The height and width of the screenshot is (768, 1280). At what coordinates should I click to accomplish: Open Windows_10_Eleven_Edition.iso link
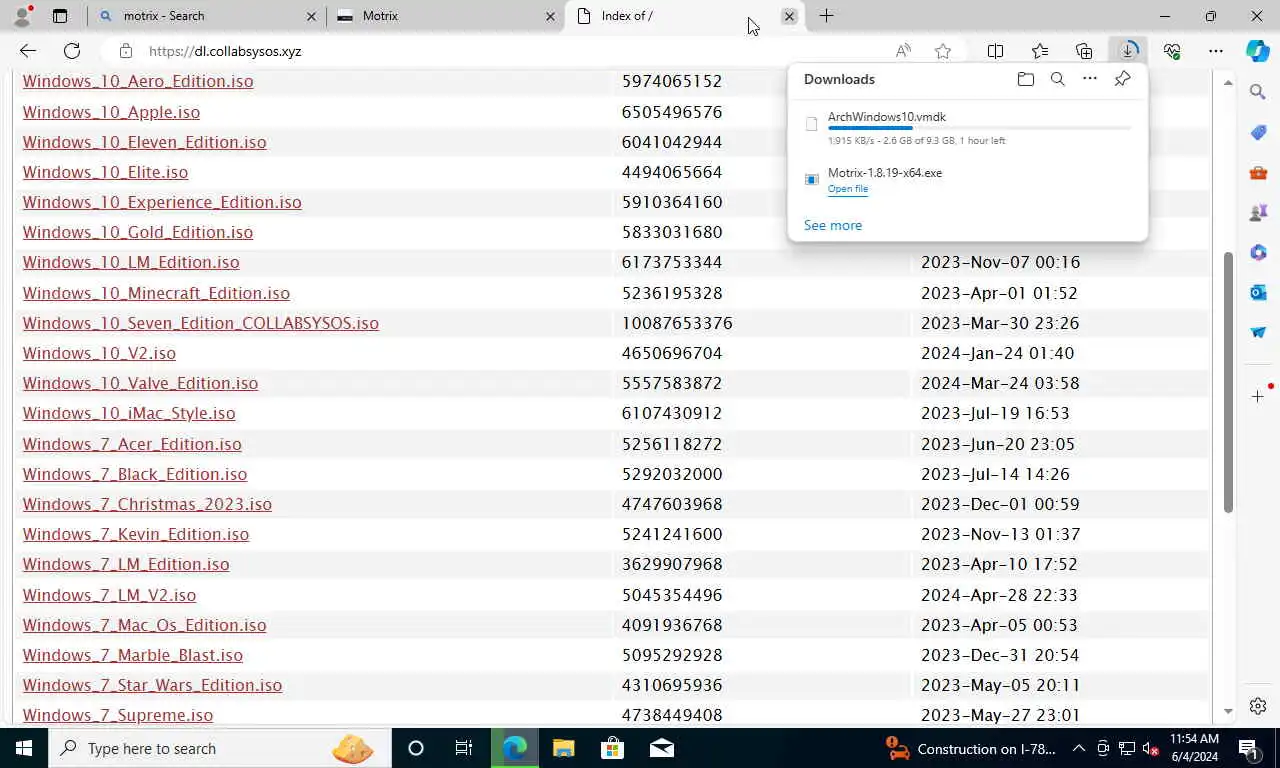[x=144, y=142]
